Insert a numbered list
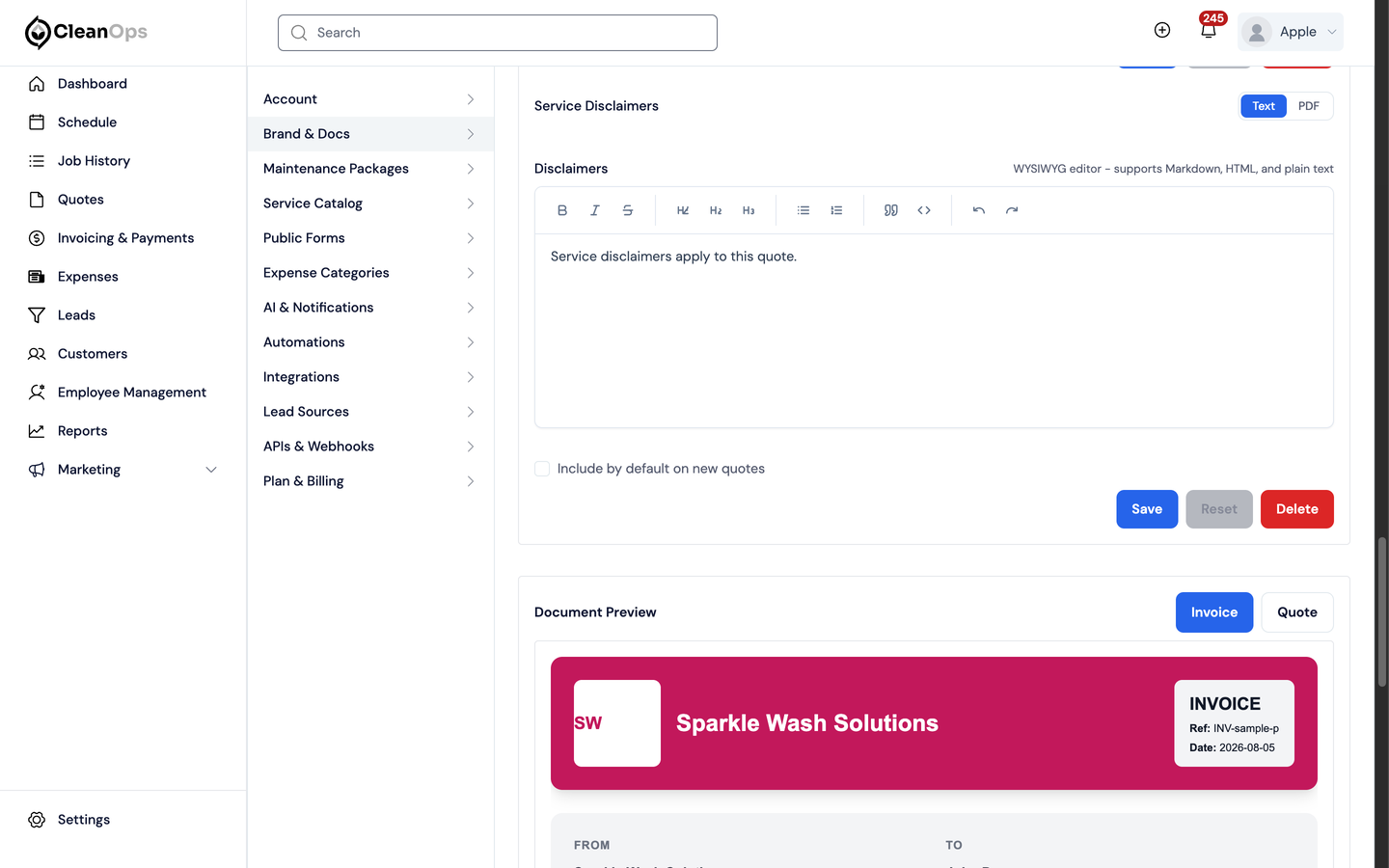1389x868 pixels. [x=836, y=210]
